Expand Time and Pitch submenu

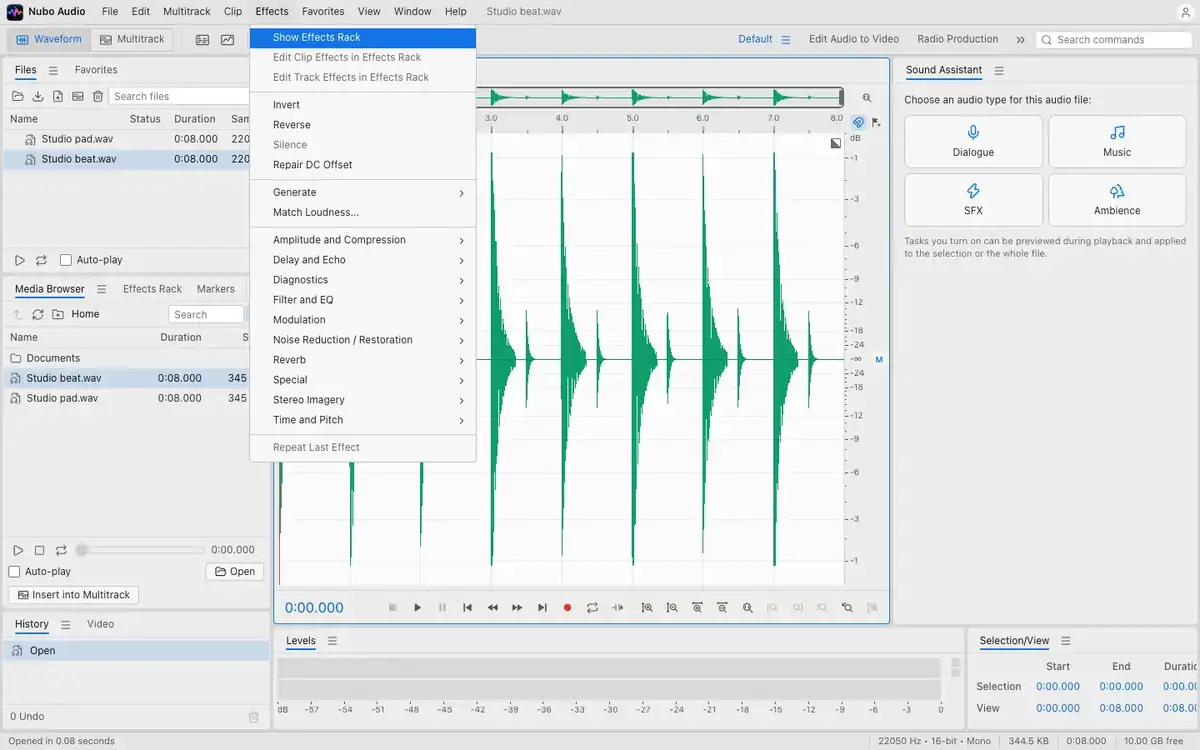click(363, 420)
